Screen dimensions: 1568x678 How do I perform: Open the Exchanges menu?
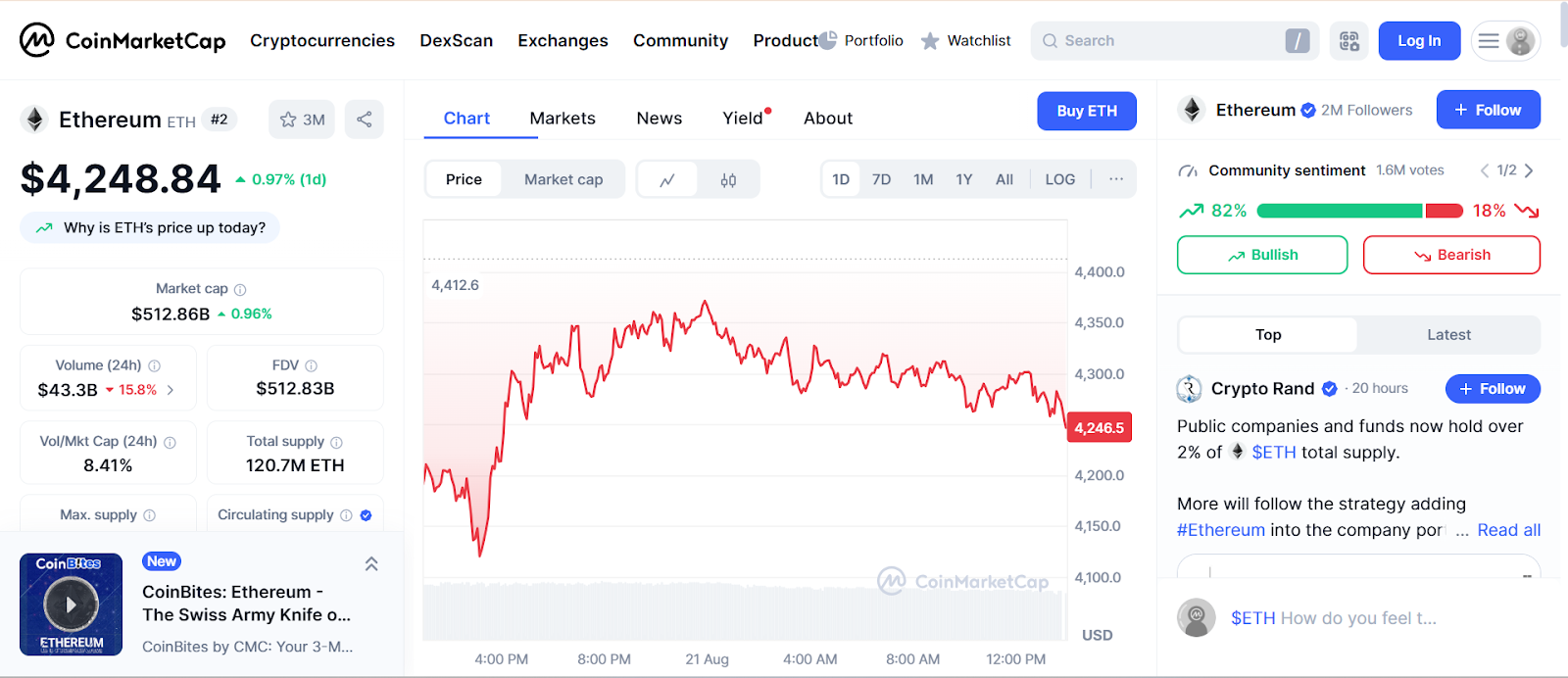(563, 40)
